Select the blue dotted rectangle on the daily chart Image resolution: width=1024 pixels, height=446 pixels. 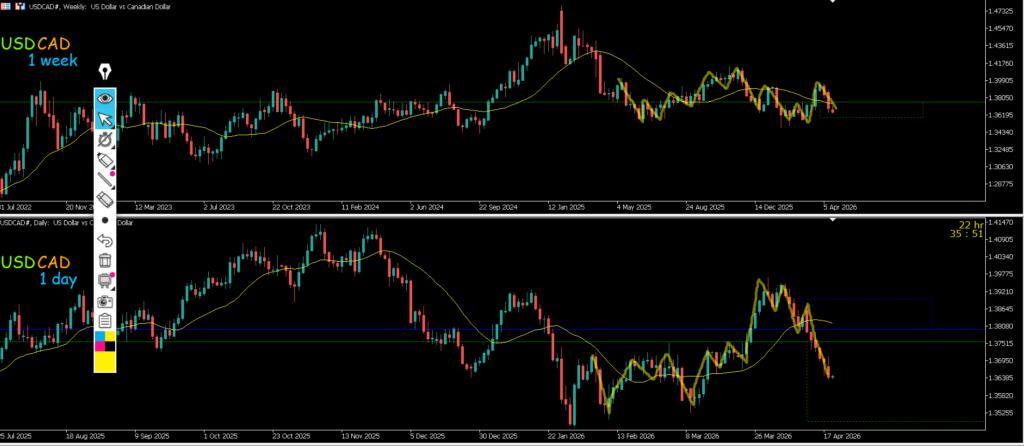coord(867,314)
